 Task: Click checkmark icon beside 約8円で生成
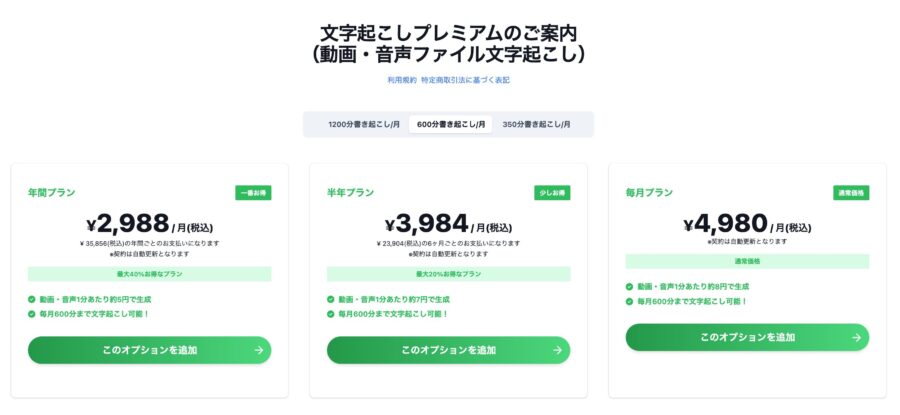[630, 286]
